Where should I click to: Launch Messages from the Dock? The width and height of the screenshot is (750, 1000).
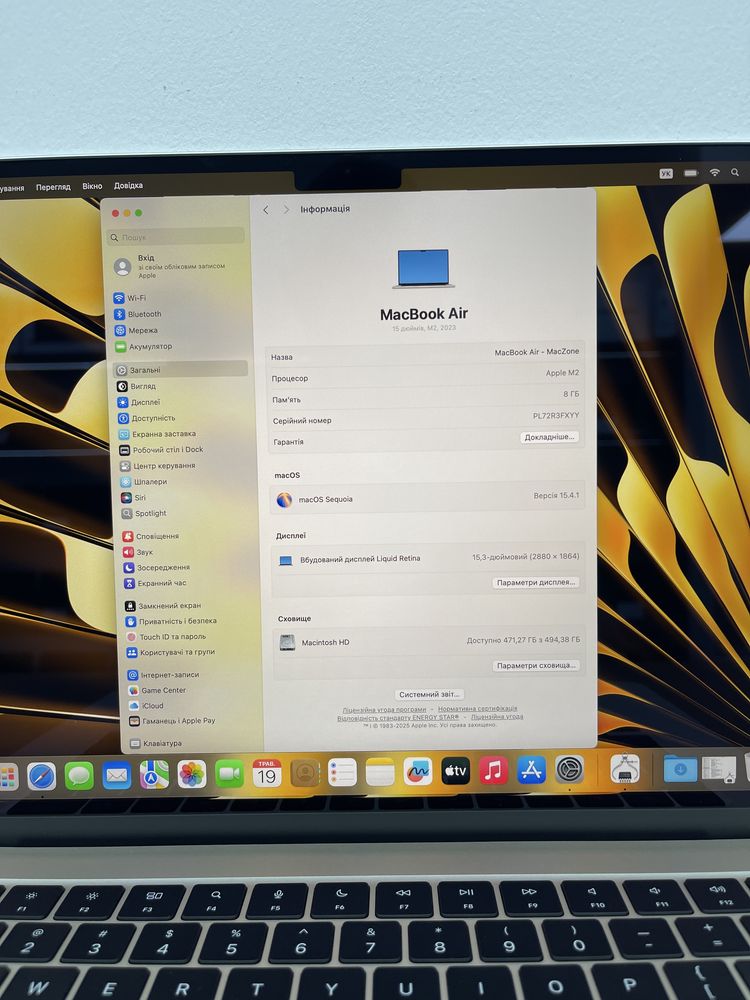79,776
